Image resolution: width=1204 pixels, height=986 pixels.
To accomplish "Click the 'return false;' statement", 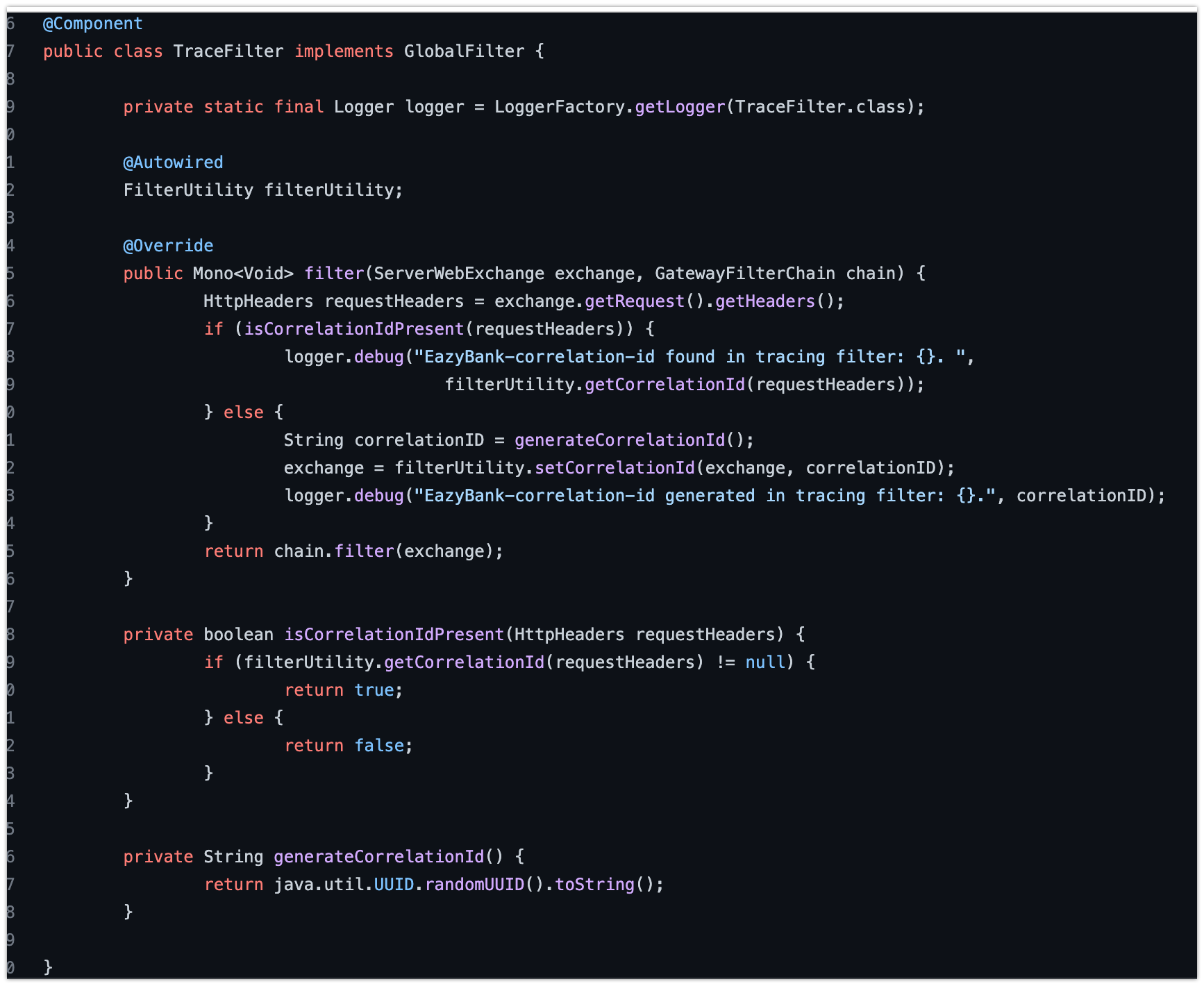I will [x=349, y=746].
